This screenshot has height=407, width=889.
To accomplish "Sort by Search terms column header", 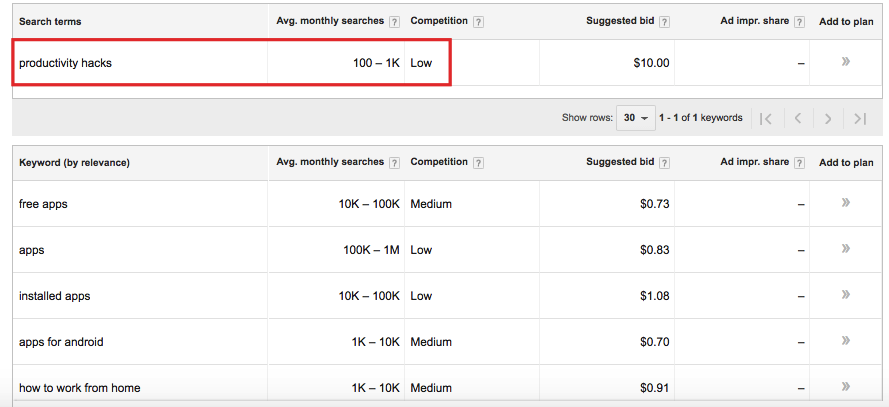I will pos(50,22).
